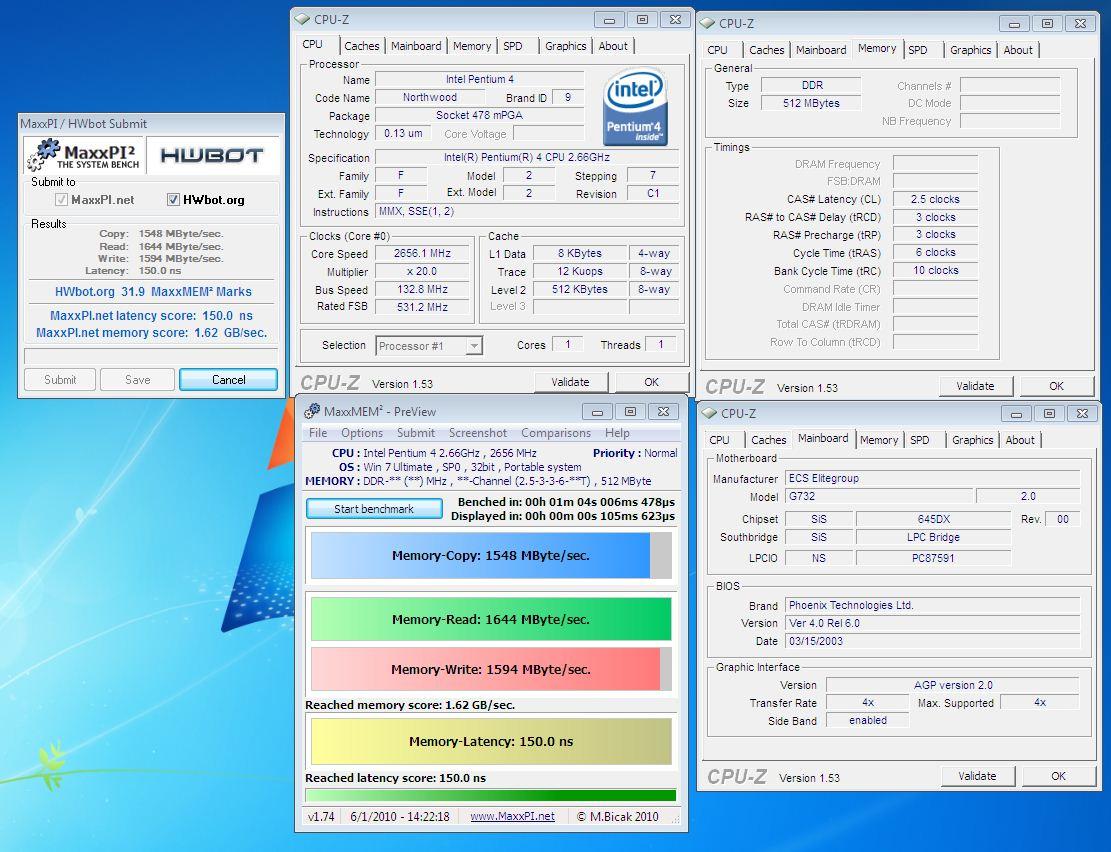Open the Submit menu in MaxxMEM²
The height and width of the screenshot is (852, 1111).
[415, 433]
